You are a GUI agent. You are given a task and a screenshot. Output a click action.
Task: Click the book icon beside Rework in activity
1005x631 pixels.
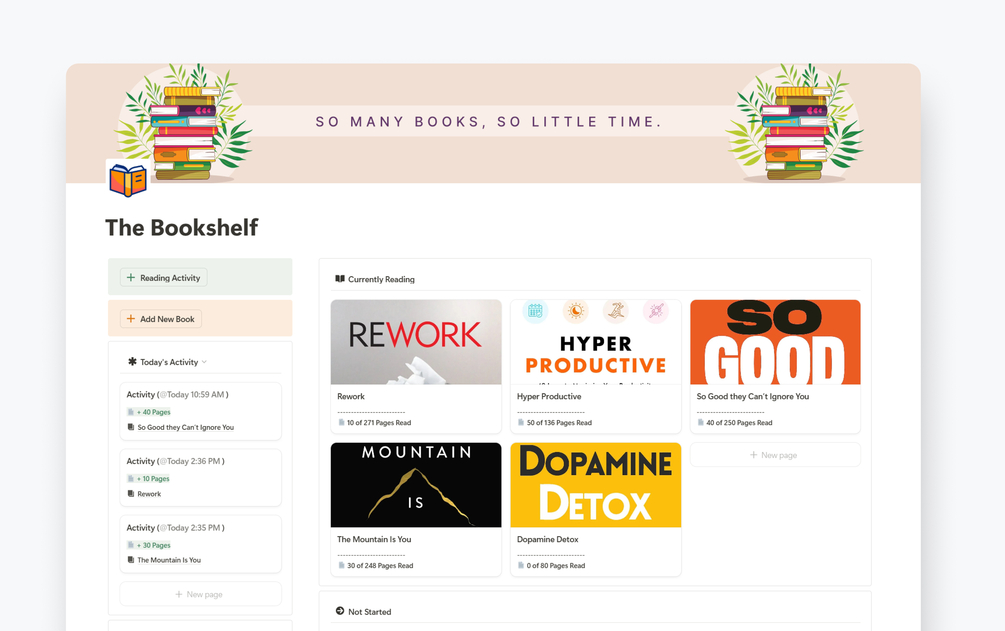point(131,494)
